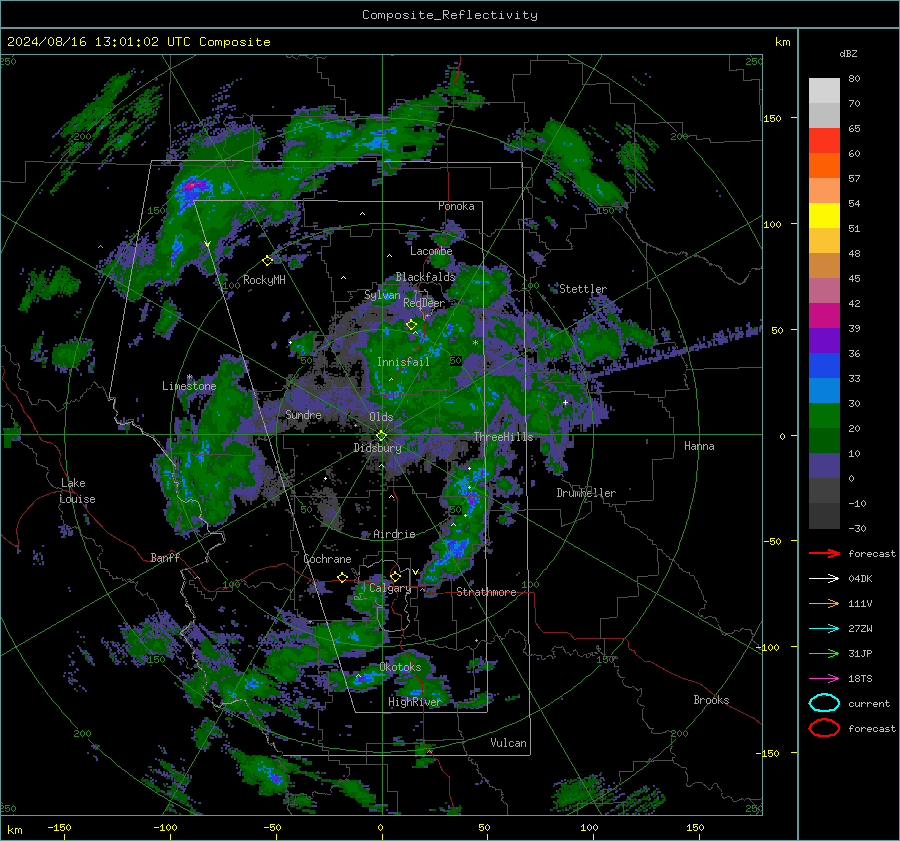Click the Okotoks city label
Screen dimensions: 900x841
[x=400, y=667]
